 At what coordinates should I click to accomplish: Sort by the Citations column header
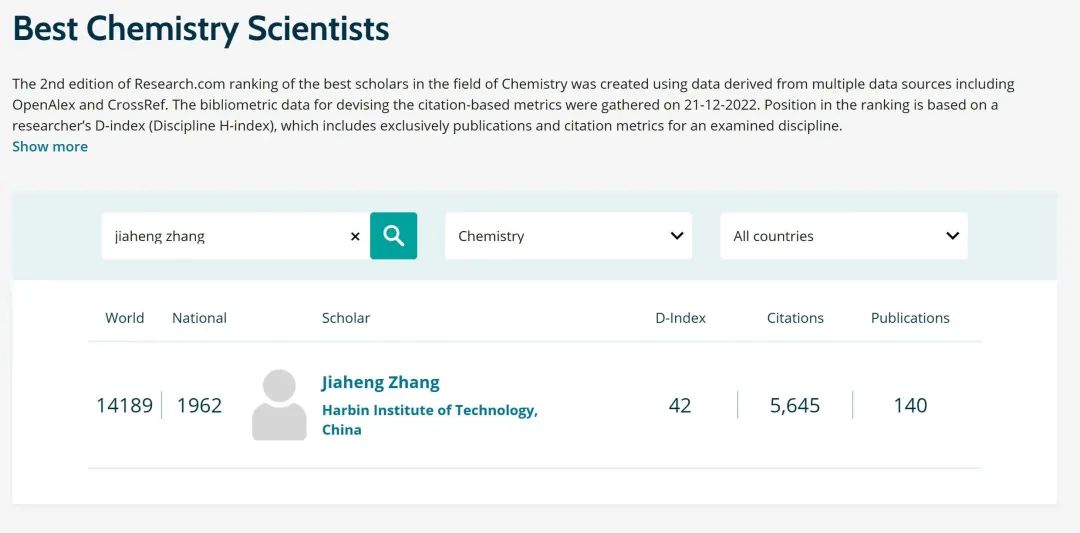tap(796, 317)
